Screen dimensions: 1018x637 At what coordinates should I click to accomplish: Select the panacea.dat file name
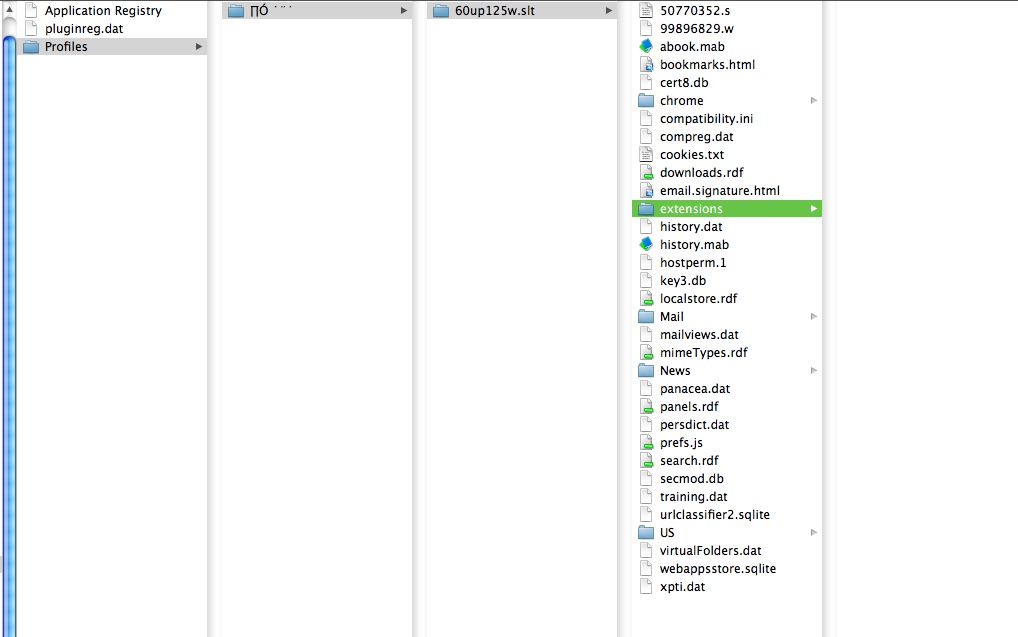(x=695, y=388)
